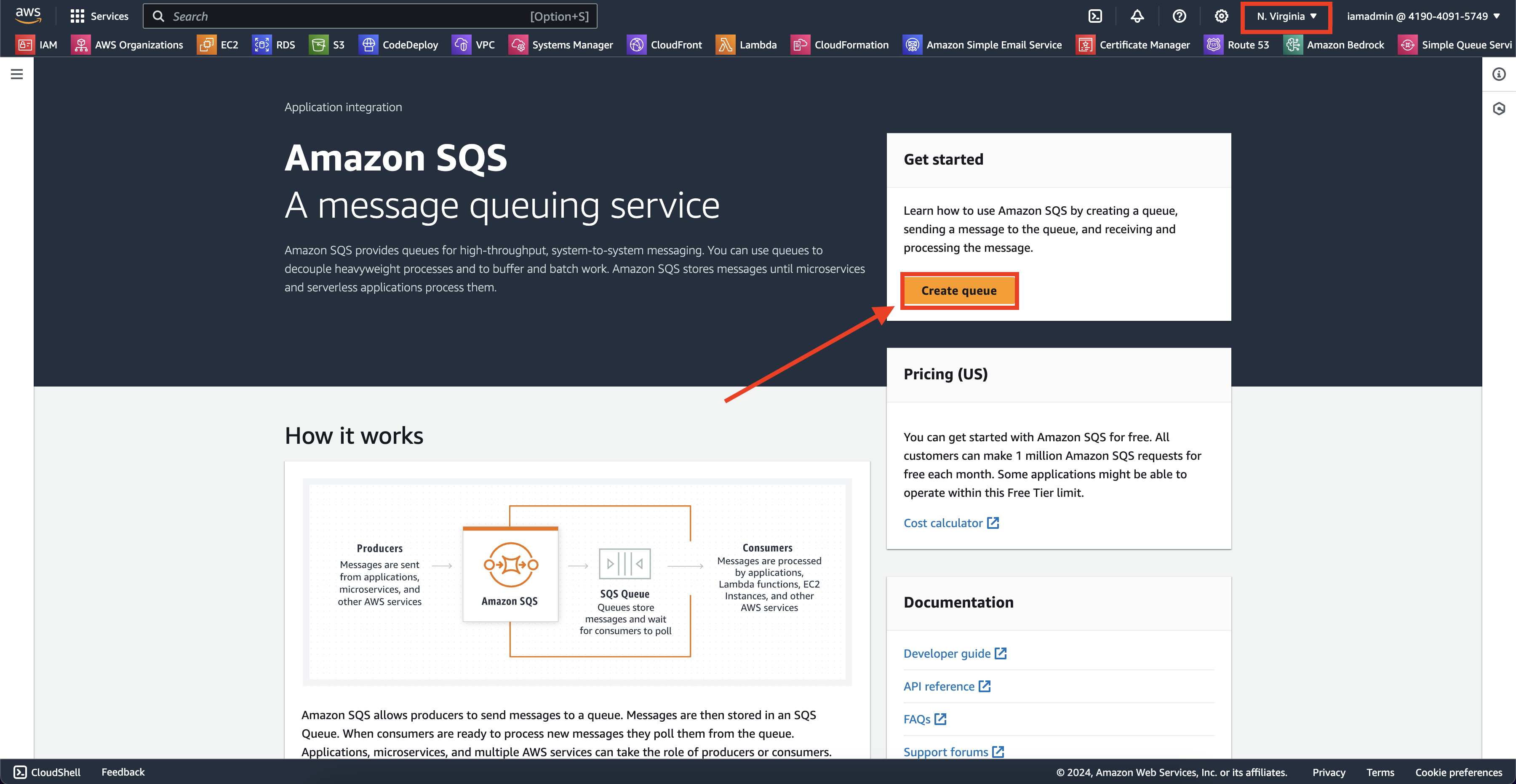Open the Support forums link
Image resolution: width=1516 pixels, height=784 pixels.
tap(953, 752)
